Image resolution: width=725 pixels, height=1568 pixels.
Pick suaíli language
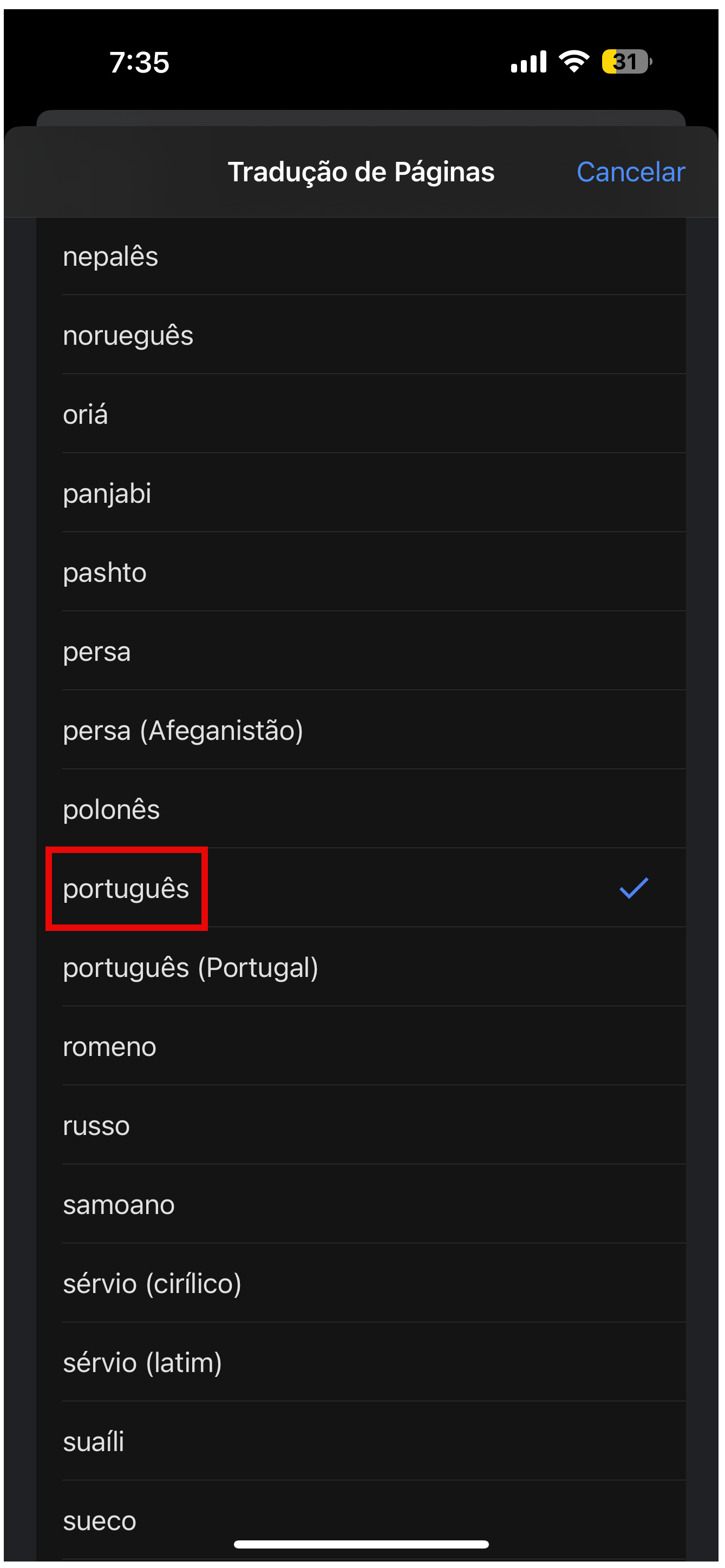94,1442
